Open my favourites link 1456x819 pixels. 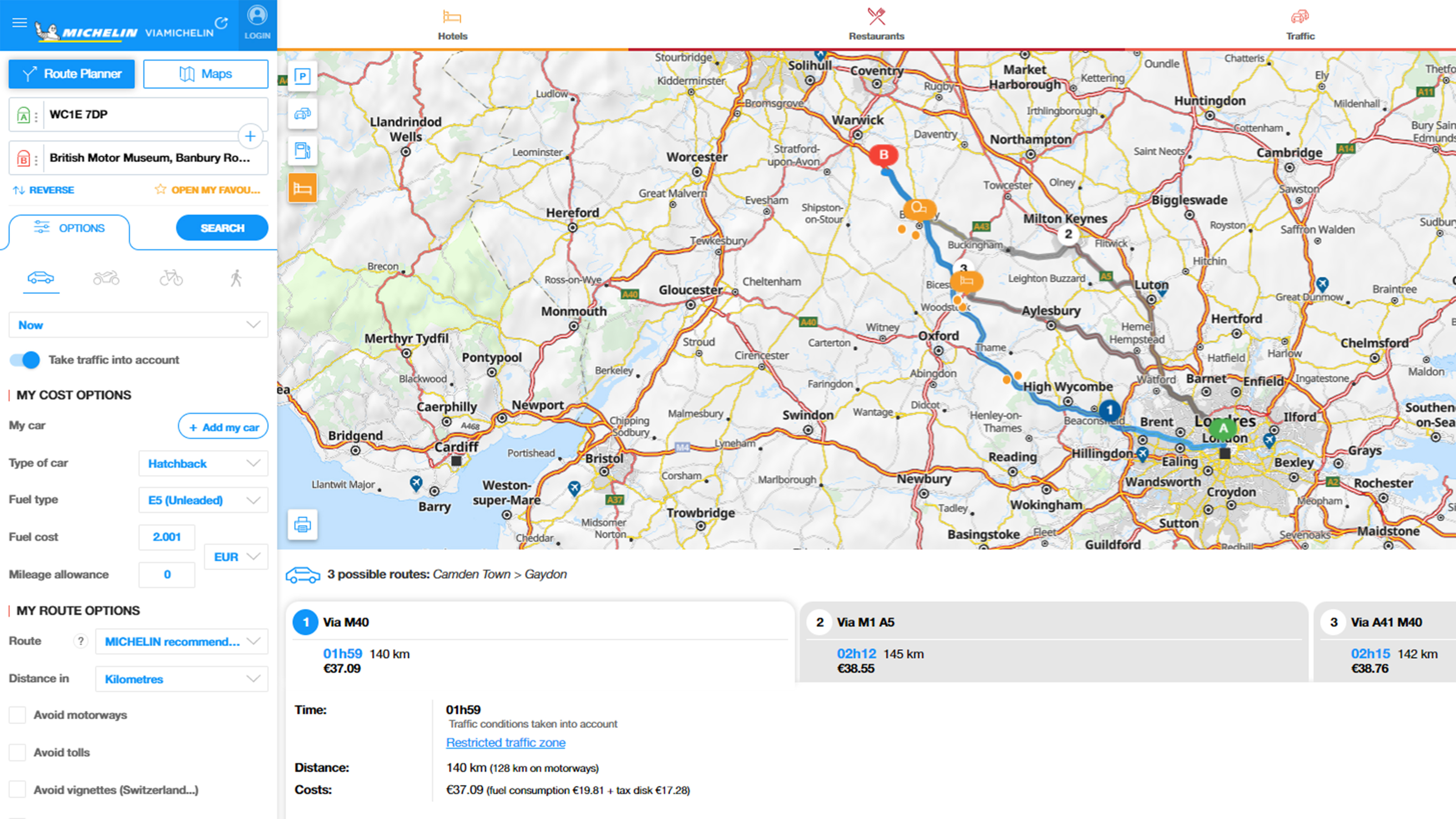pyautogui.click(x=208, y=190)
